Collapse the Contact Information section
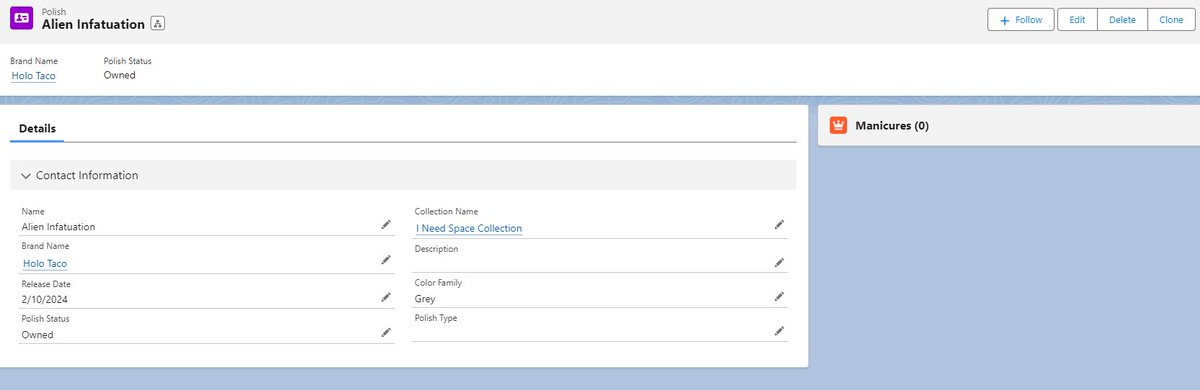The image size is (1200, 390). click(403, 175)
